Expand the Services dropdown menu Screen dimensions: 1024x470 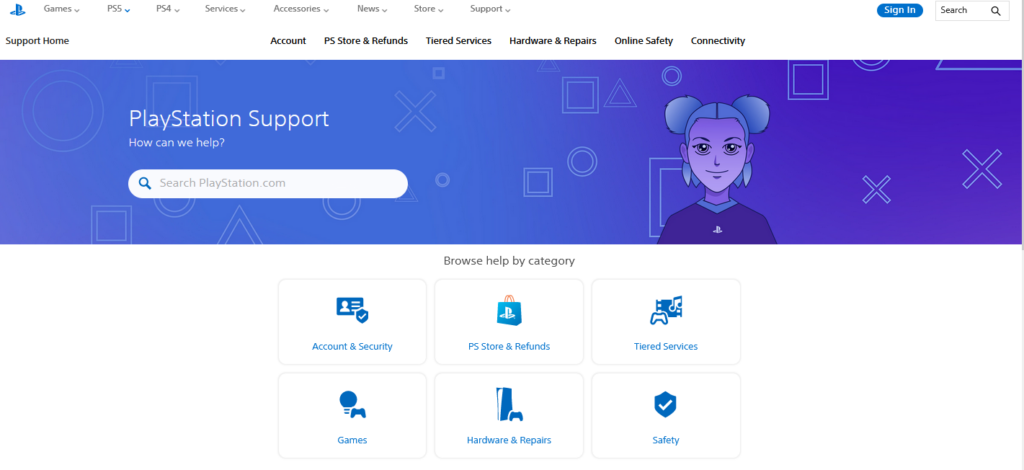(225, 9)
